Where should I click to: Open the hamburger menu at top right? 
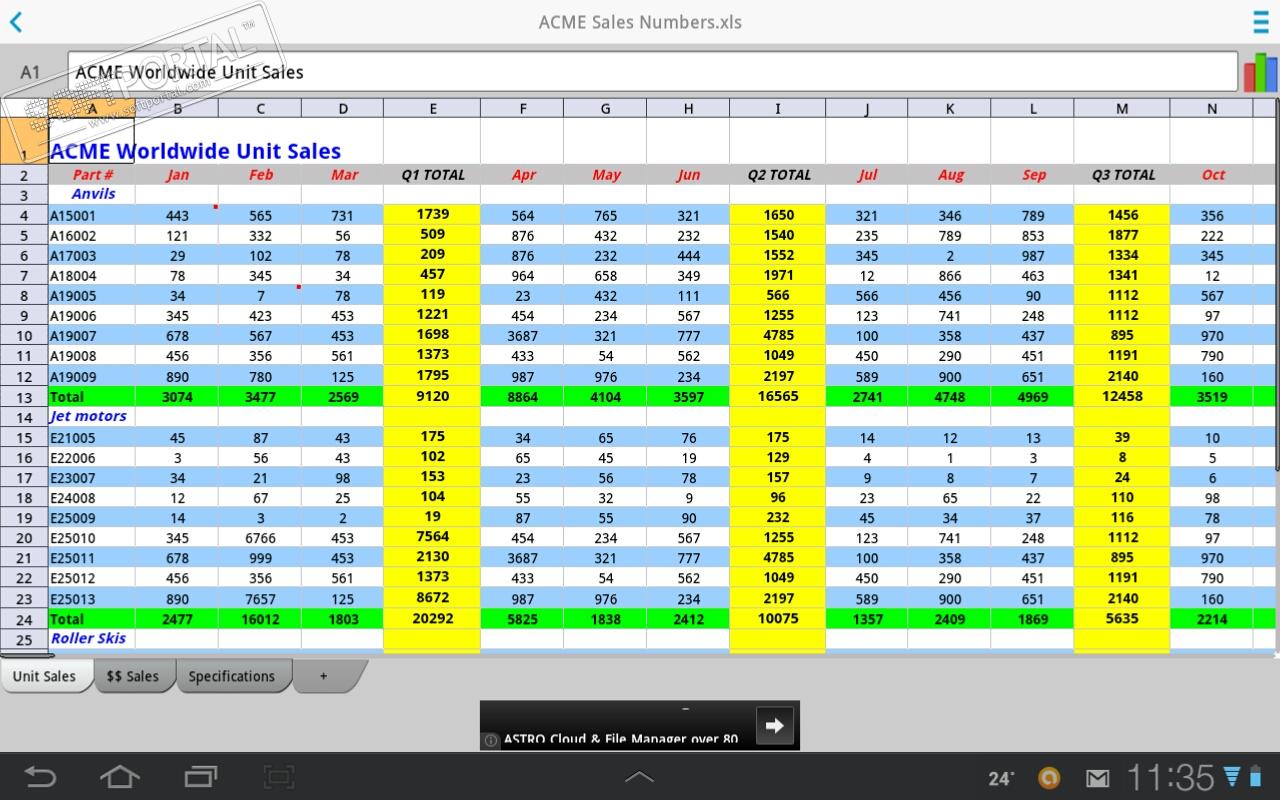click(x=1261, y=22)
